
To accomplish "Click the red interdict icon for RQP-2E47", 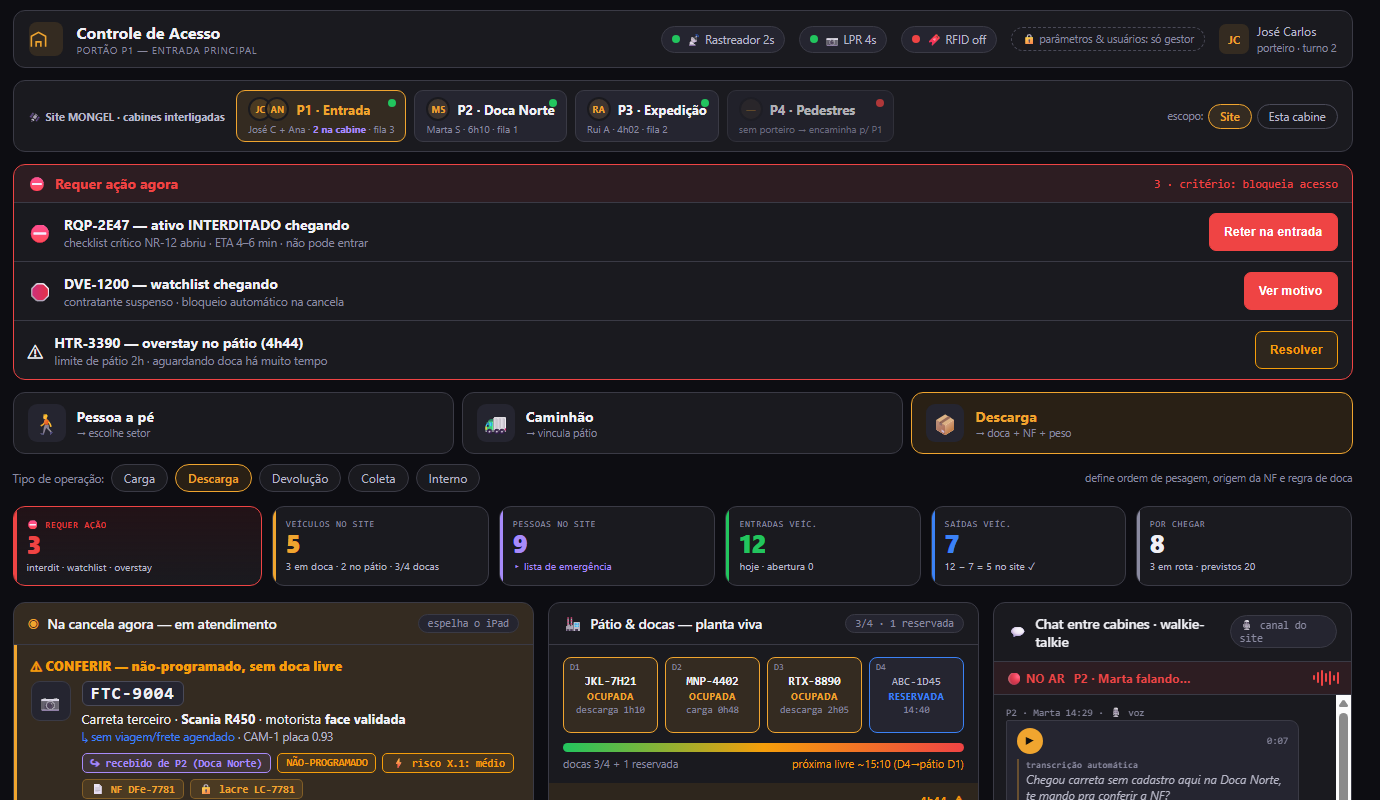I will (x=40, y=233).
